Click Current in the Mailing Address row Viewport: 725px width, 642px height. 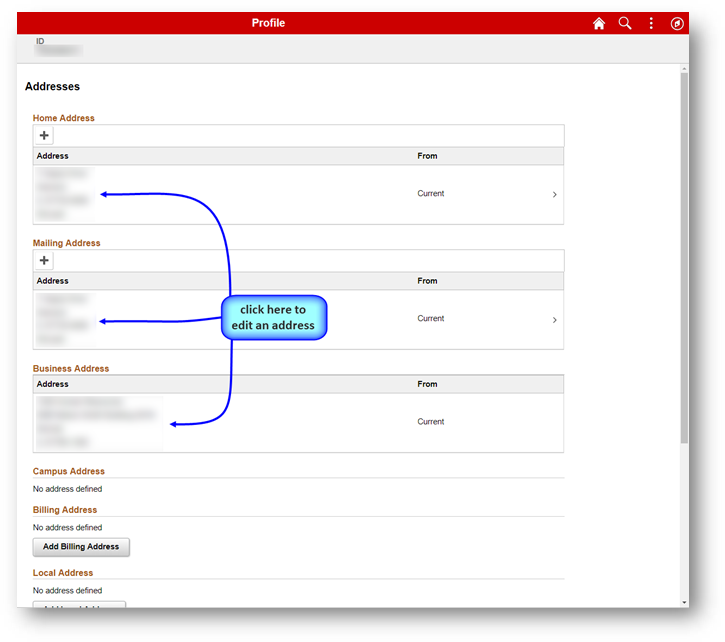[430, 318]
